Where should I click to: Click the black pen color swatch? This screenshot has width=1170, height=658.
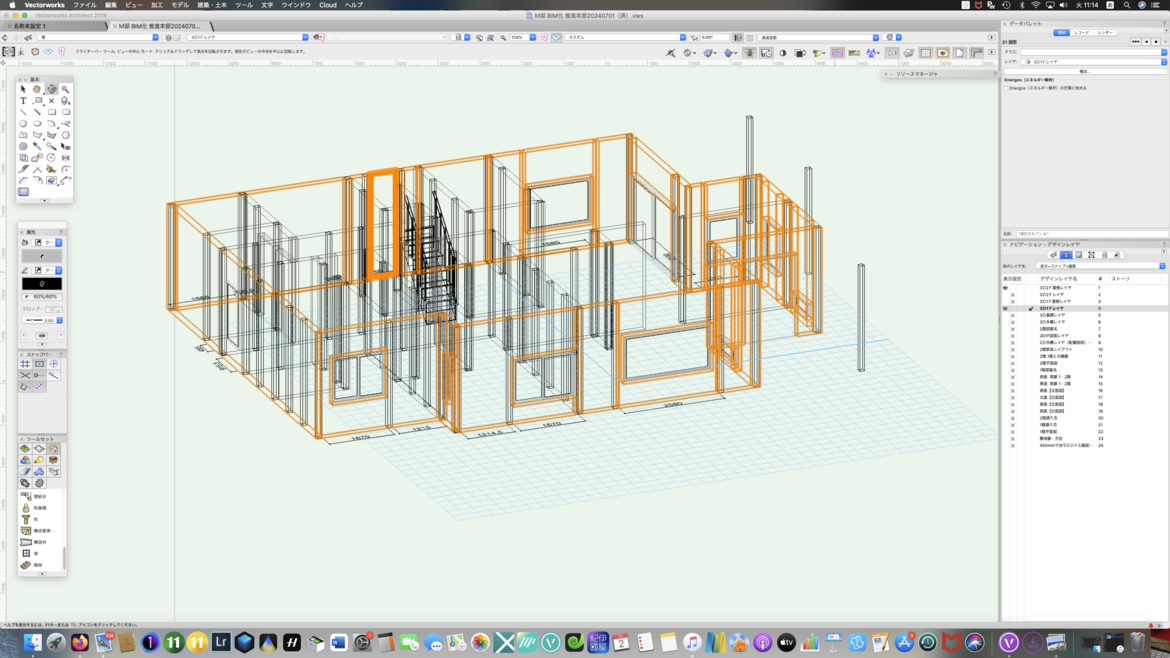pyautogui.click(x=42, y=284)
